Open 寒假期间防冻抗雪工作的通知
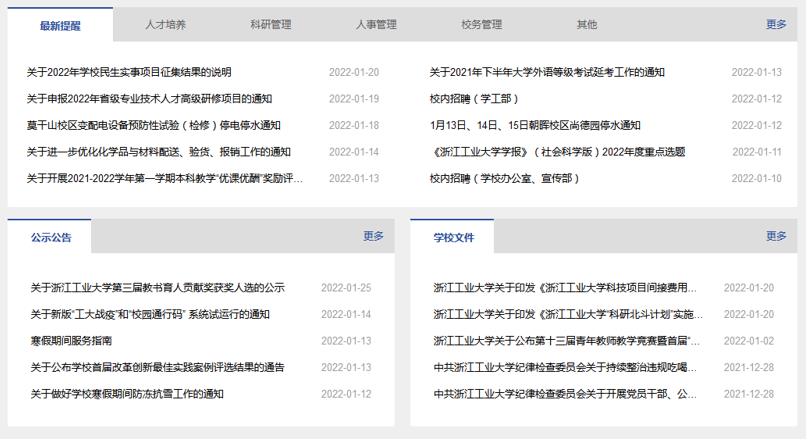 [x=127, y=394]
